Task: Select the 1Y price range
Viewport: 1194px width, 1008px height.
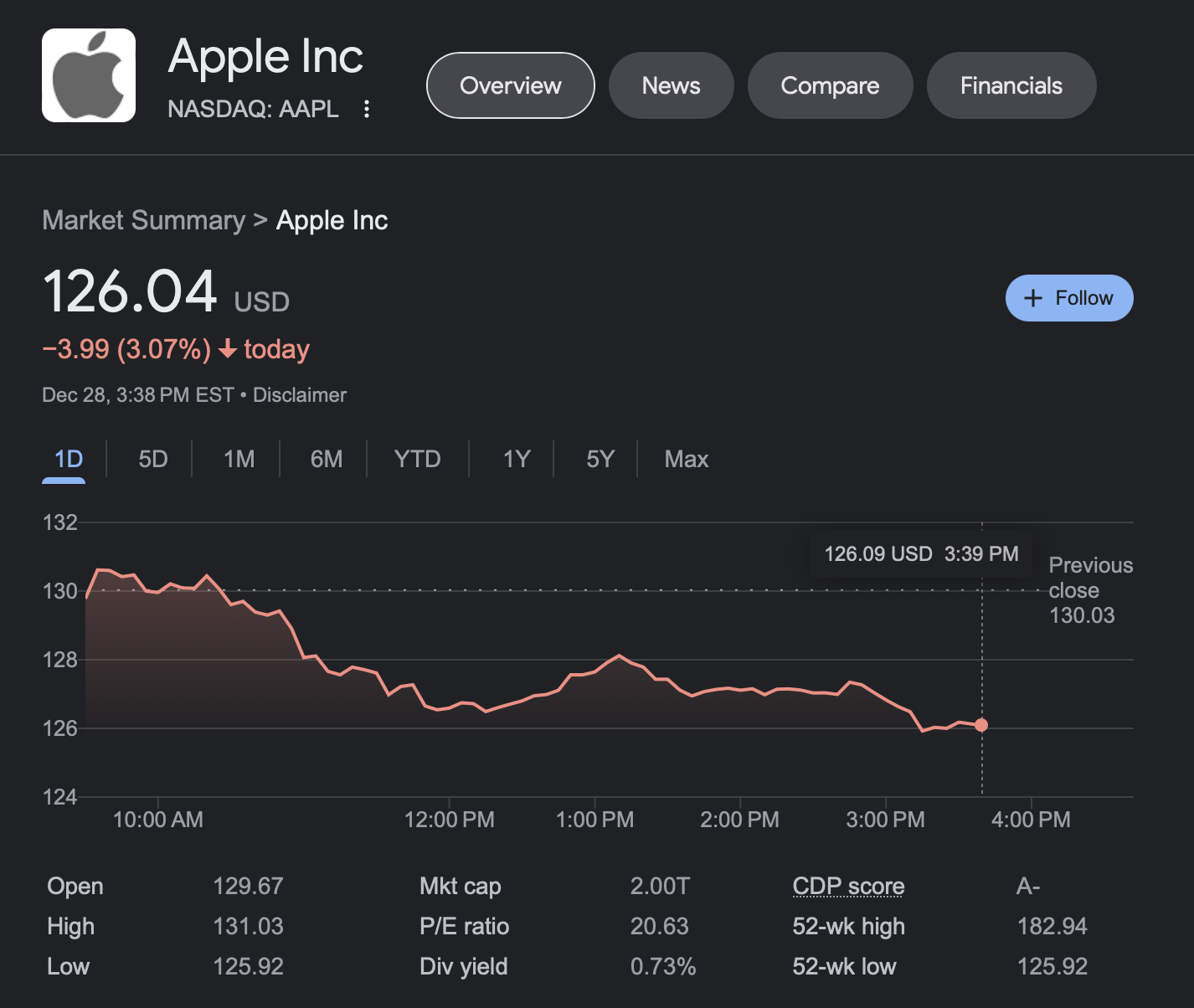Action: click(x=516, y=459)
